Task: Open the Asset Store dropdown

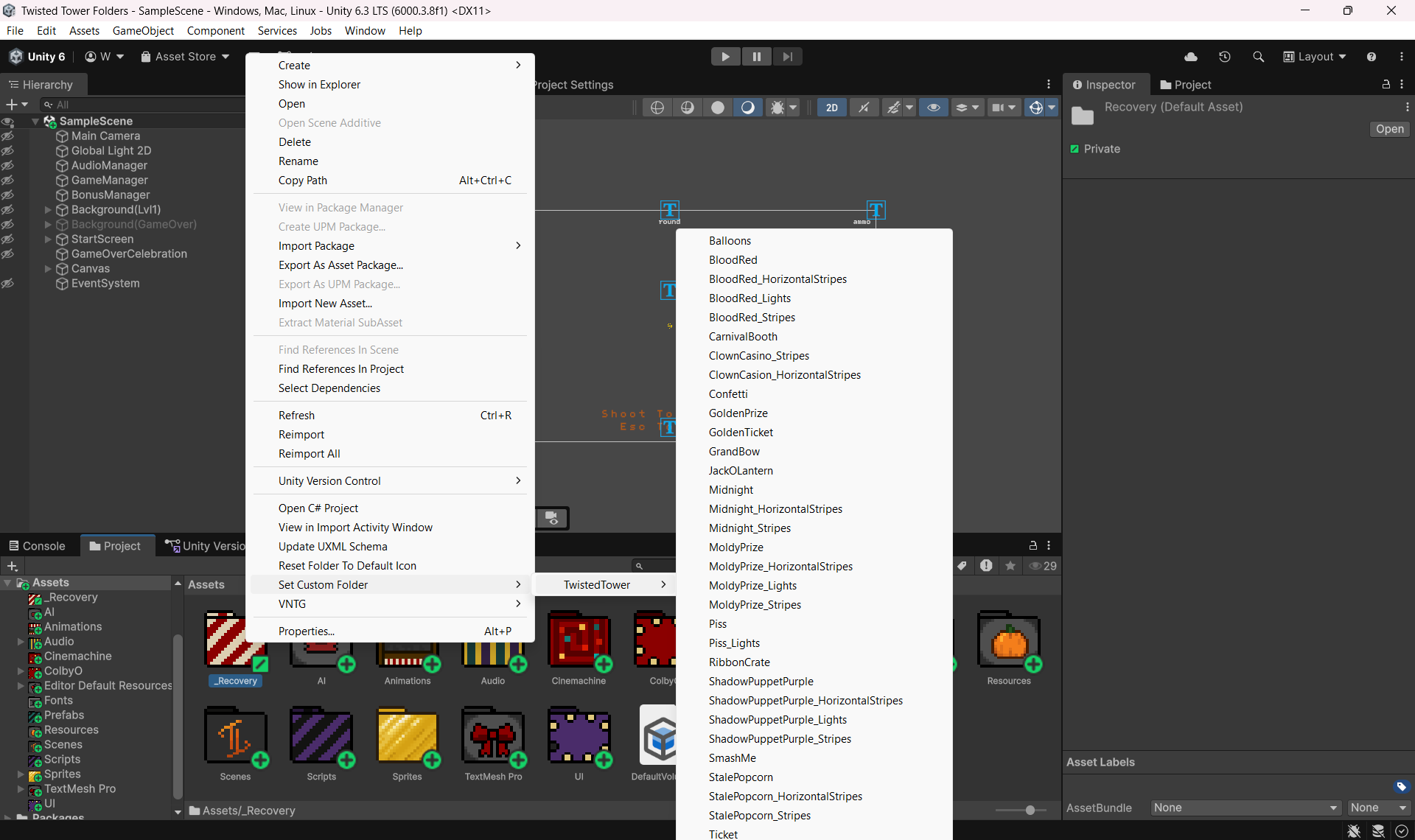Action: (185, 57)
